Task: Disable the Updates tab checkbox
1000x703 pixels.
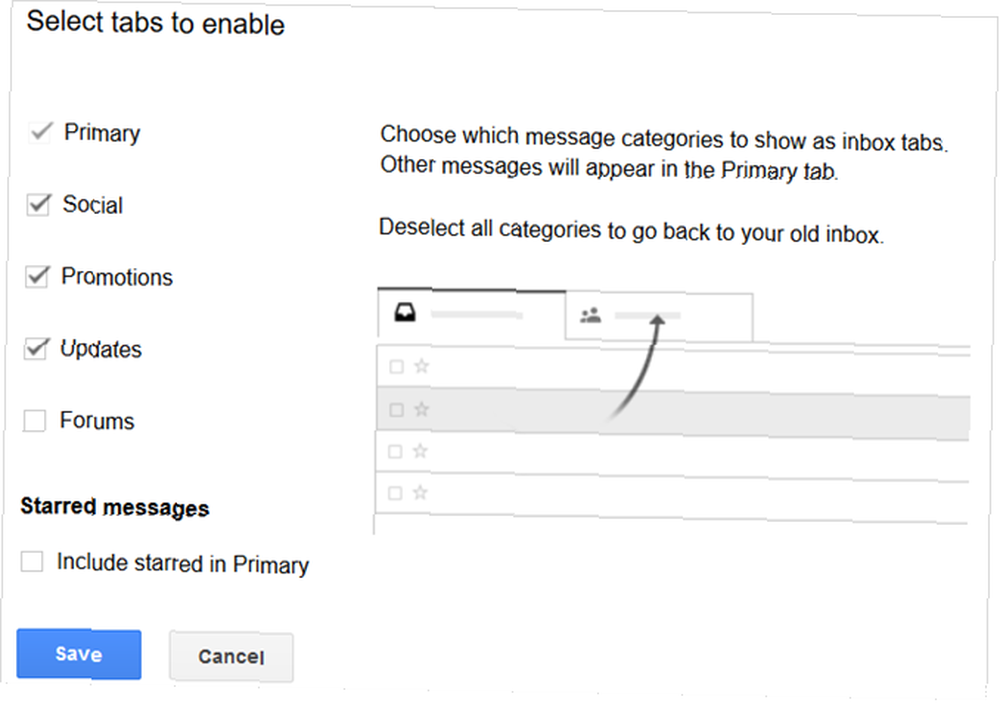Action: pyautogui.click(x=36, y=349)
